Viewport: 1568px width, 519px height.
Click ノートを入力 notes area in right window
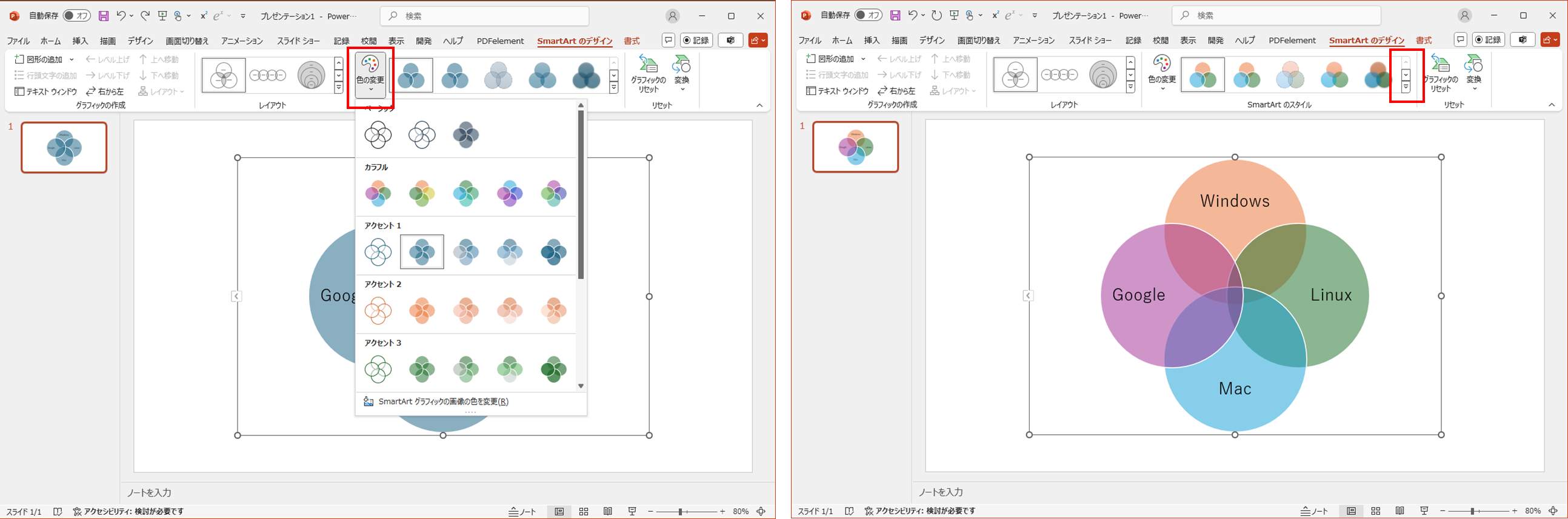tap(941, 492)
